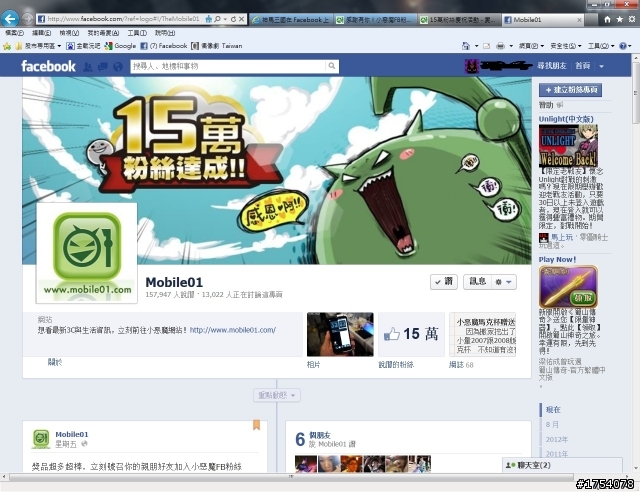Switch to the first browser tab
The width and height of the screenshot is (640, 492).
click(x=291, y=19)
